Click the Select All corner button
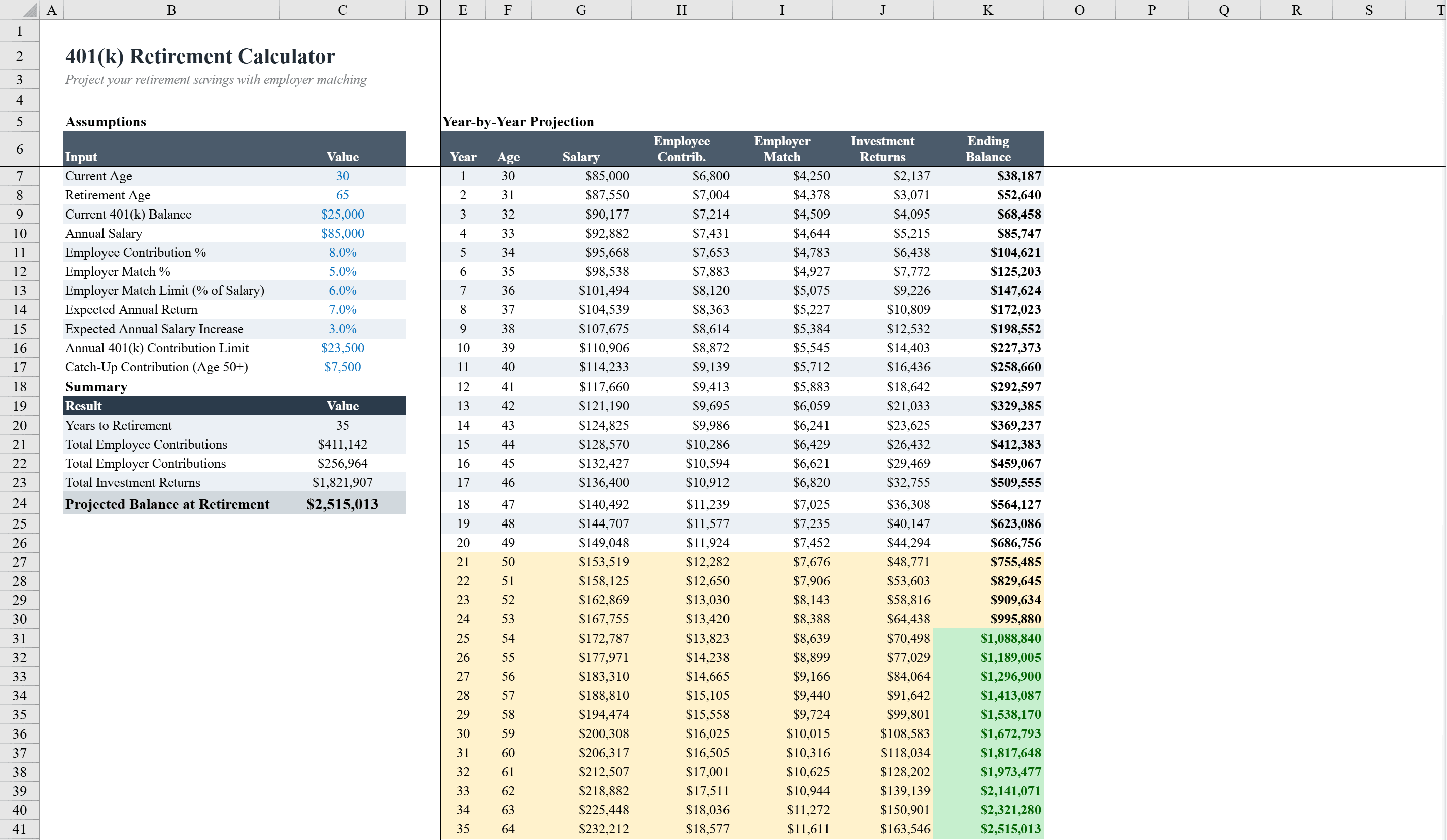Image resolution: width=1447 pixels, height=840 pixels. click(x=21, y=10)
